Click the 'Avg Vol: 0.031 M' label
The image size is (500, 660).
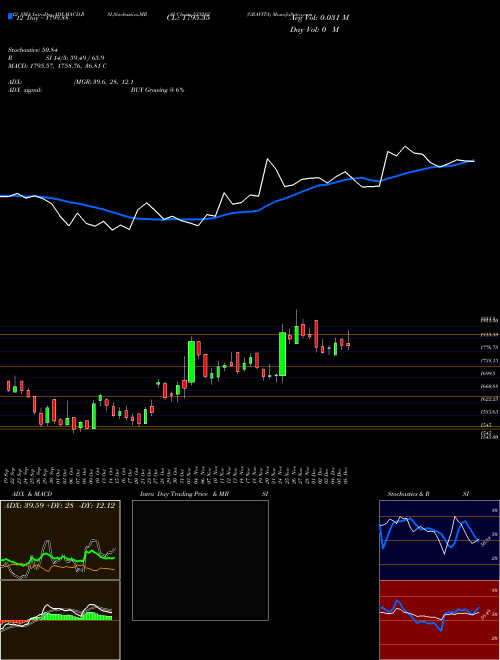click(x=319, y=17)
